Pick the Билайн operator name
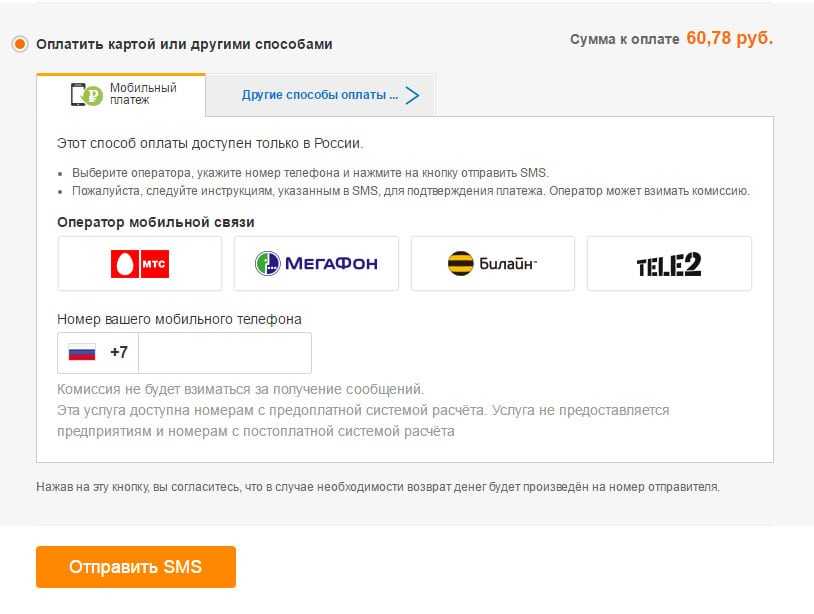This screenshot has height=614, width=814. click(508, 264)
